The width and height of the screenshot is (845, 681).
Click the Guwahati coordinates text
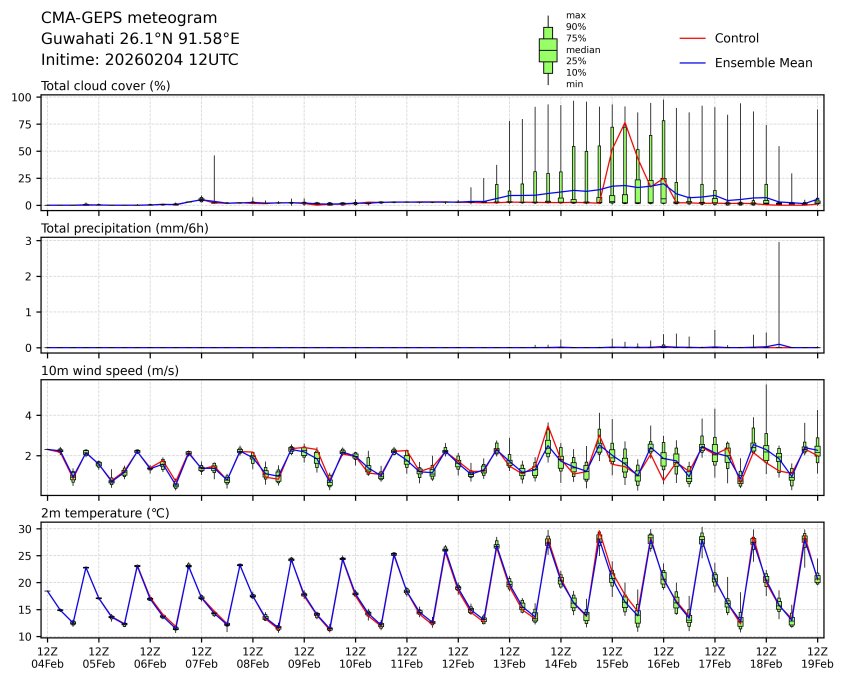[140, 39]
